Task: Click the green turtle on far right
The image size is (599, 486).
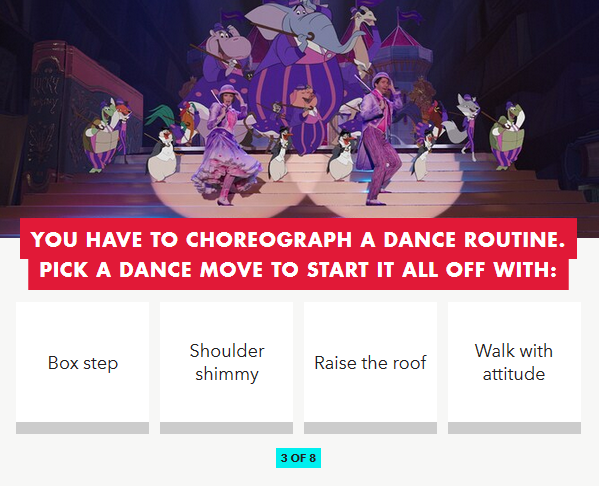Action: pos(507,136)
